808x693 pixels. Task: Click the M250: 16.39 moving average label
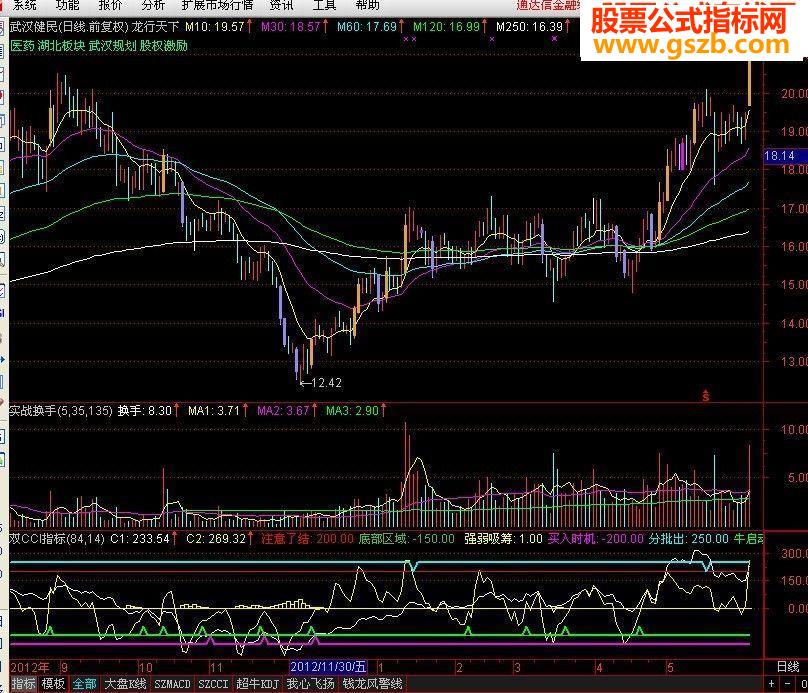click(533, 26)
